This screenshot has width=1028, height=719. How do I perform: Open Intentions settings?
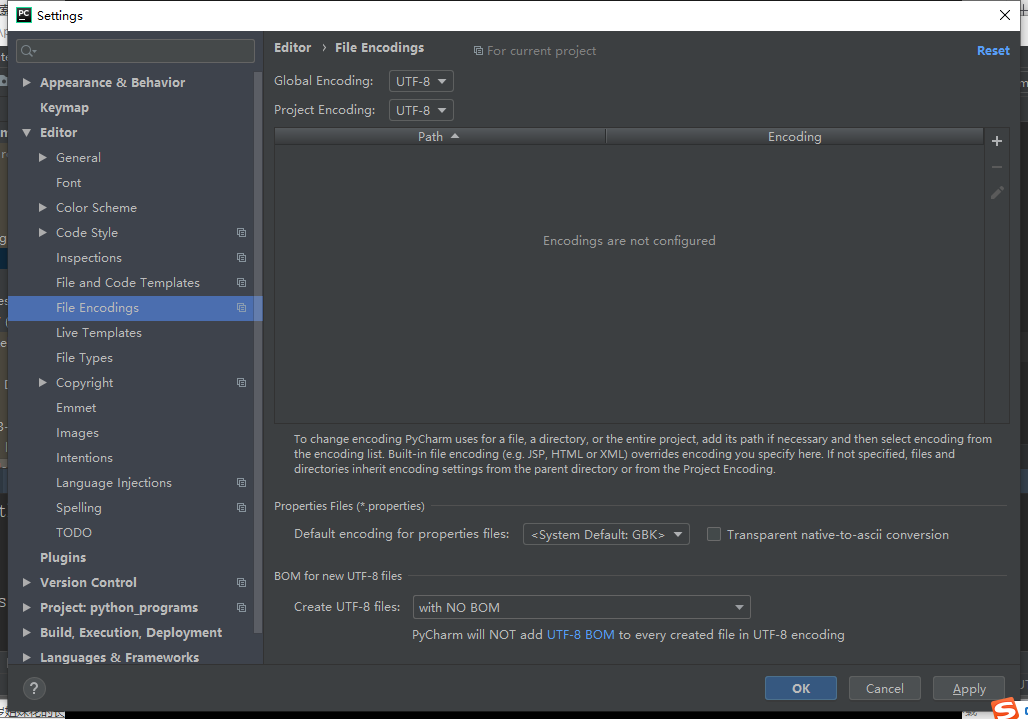(84, 457)
